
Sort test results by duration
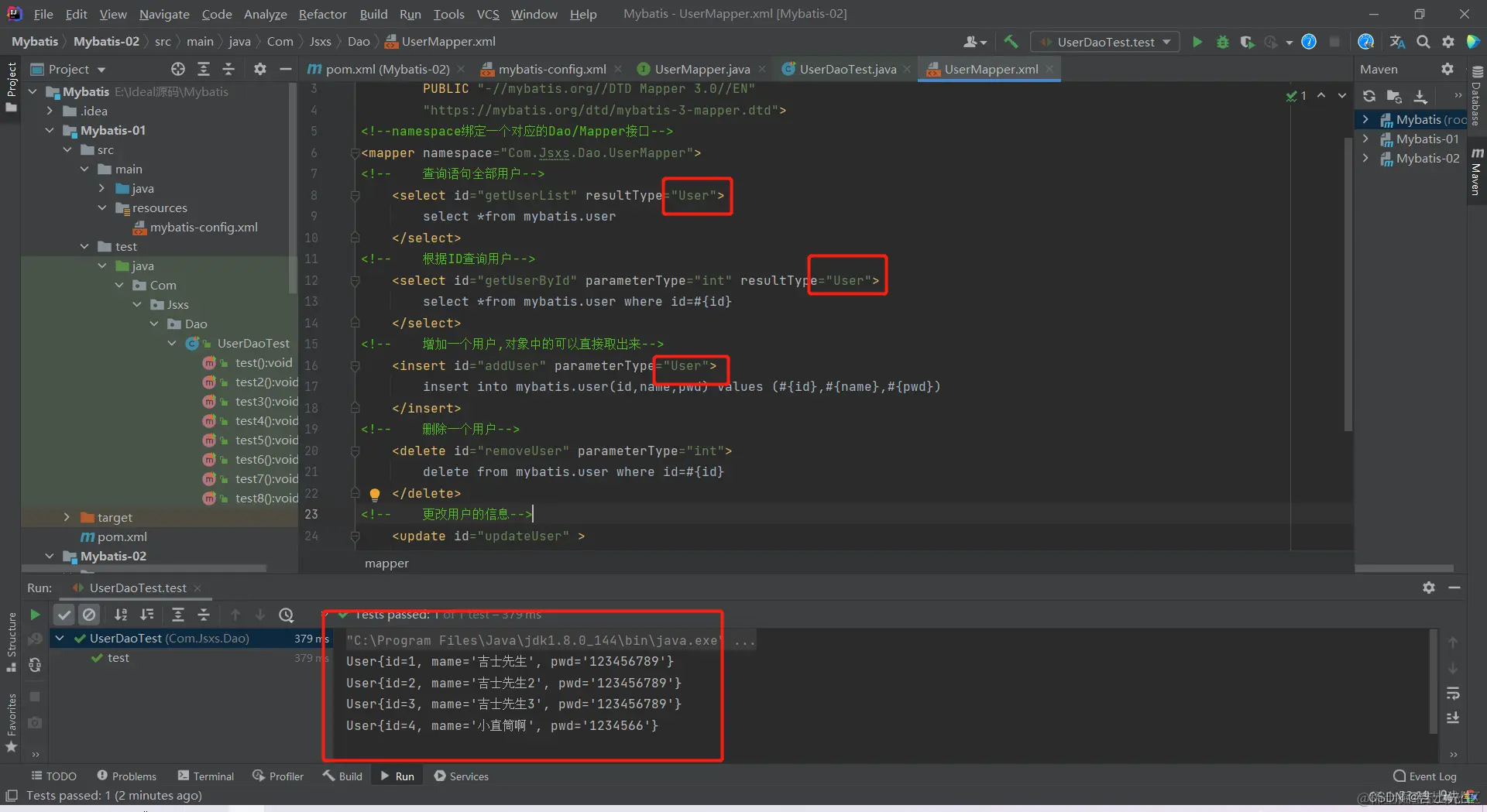pos(146,615)
